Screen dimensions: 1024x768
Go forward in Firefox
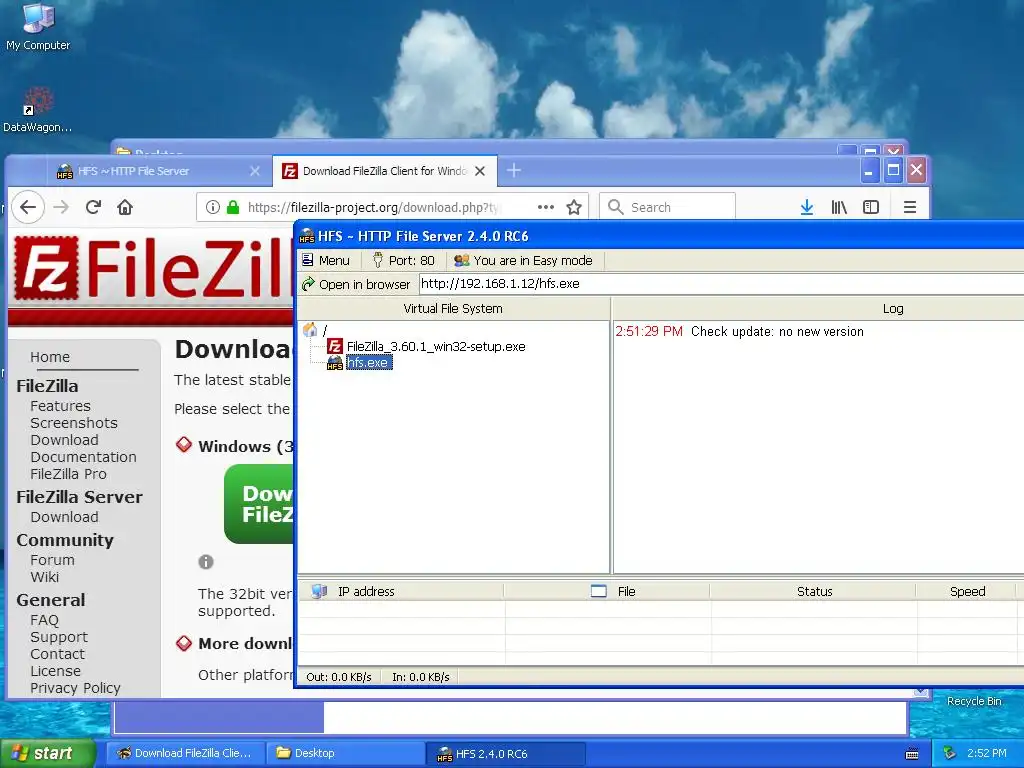(x=61, y=208)
